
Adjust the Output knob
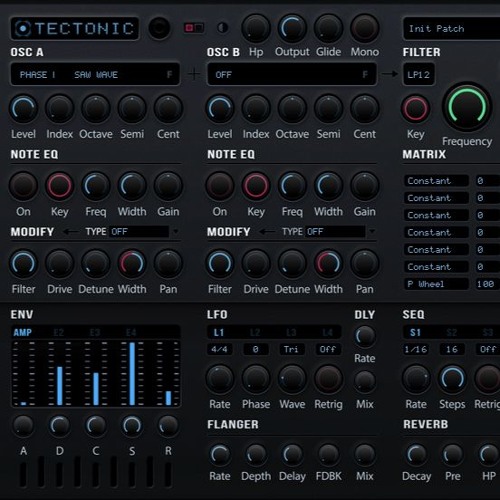tap(292, 28)
